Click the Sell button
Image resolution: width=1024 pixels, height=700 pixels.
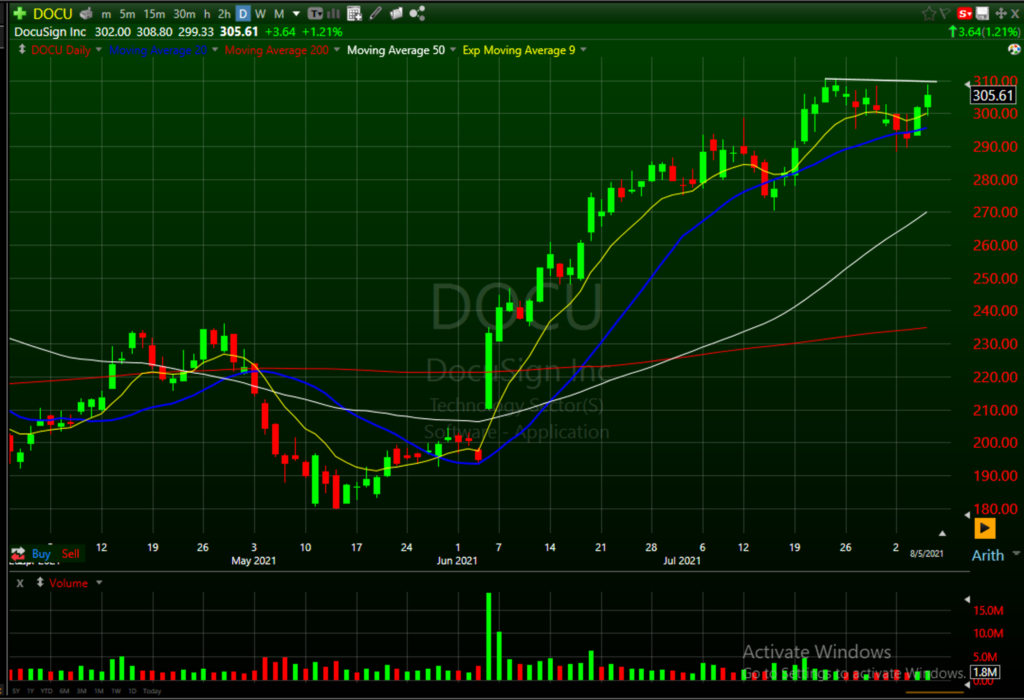click(x=71, y=554)
